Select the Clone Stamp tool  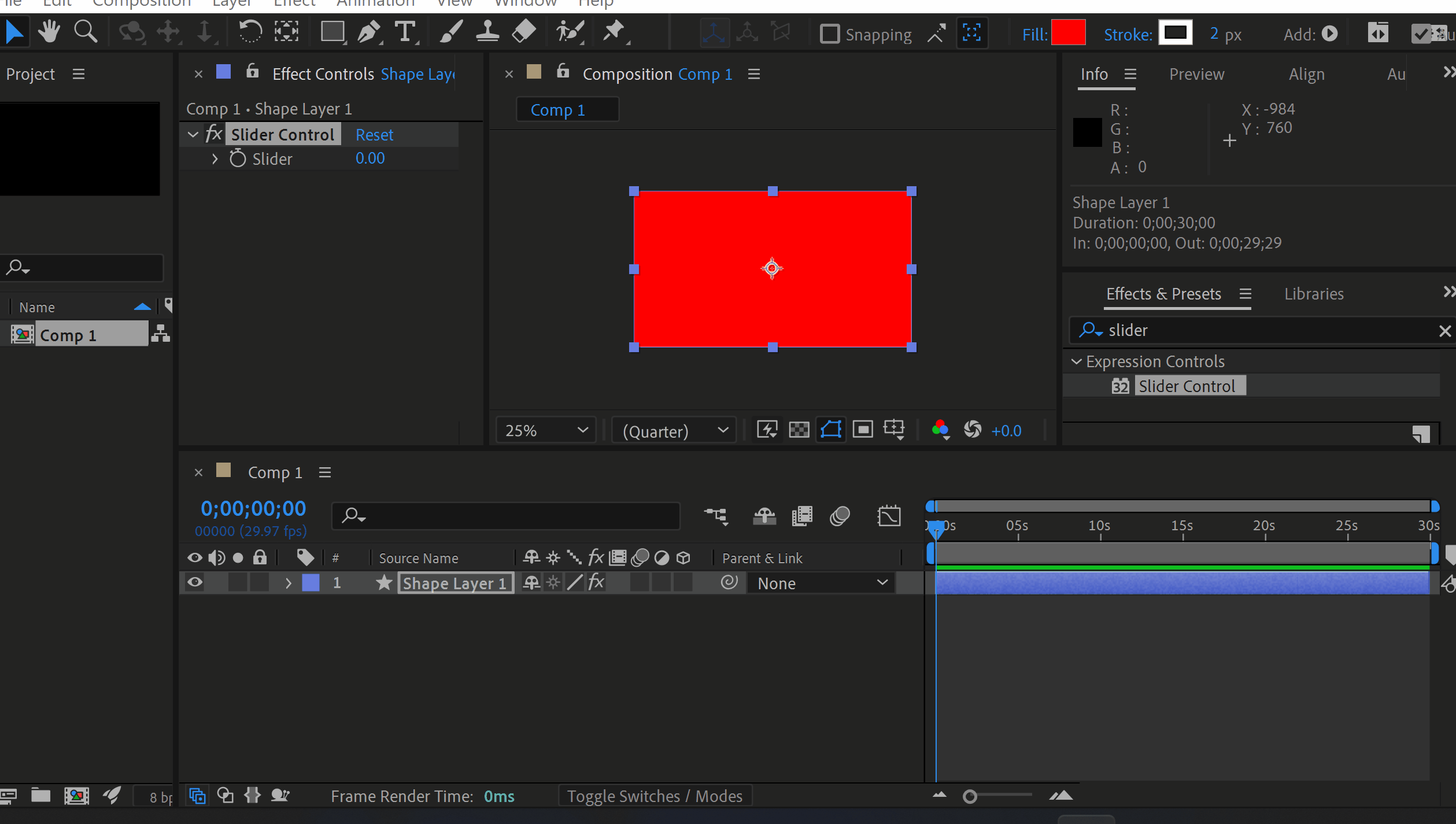pos(487,32)
